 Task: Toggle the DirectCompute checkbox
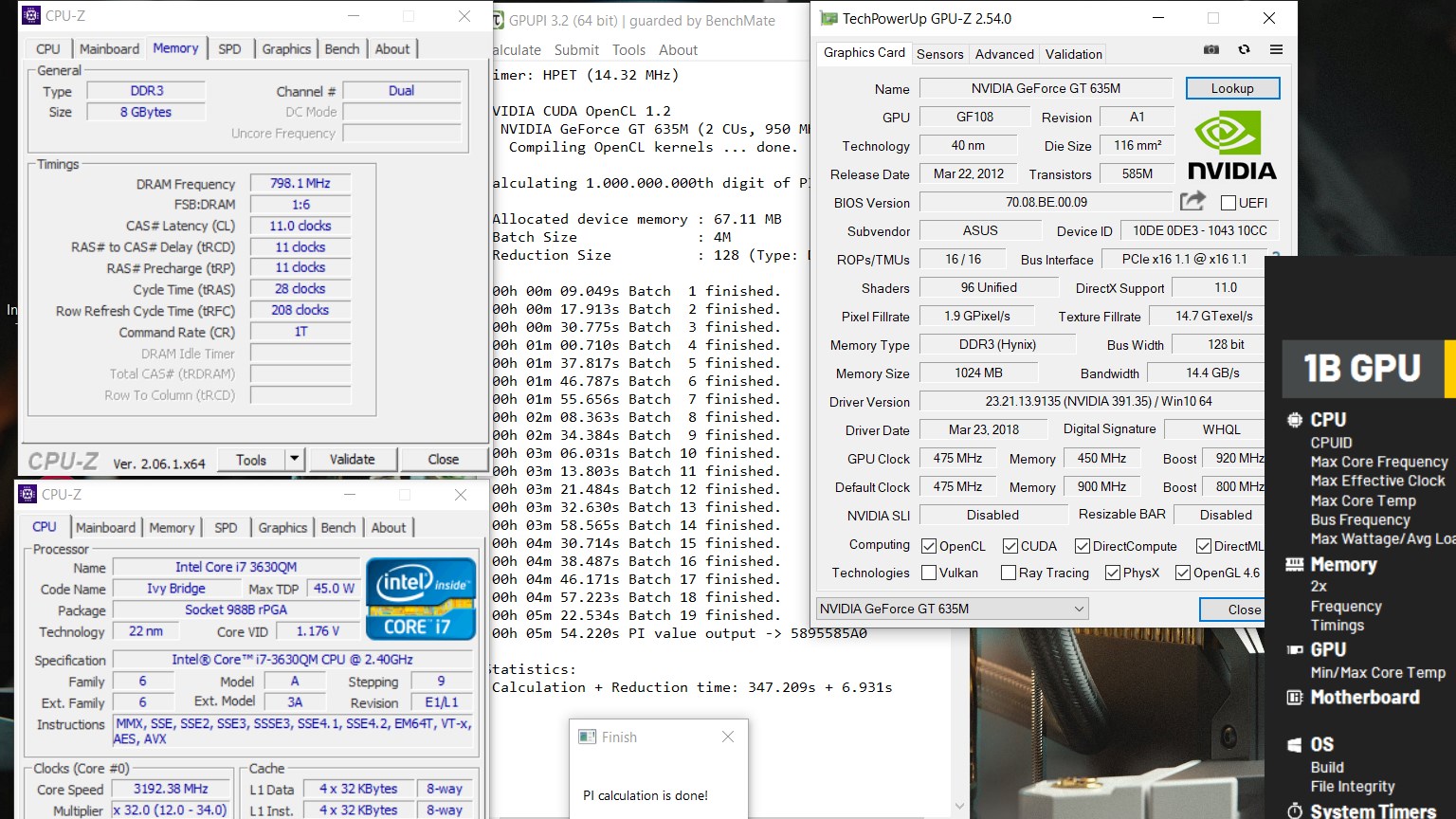click(1083, 546)
